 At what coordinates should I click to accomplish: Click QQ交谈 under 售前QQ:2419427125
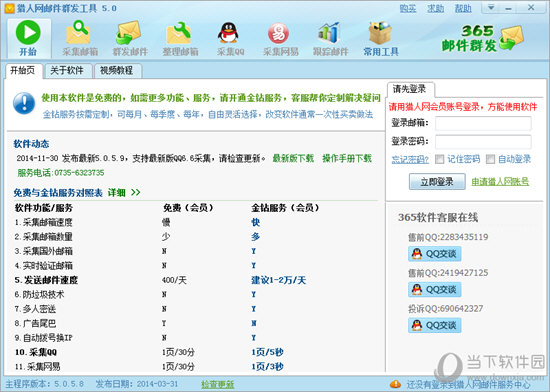point(435,289)
